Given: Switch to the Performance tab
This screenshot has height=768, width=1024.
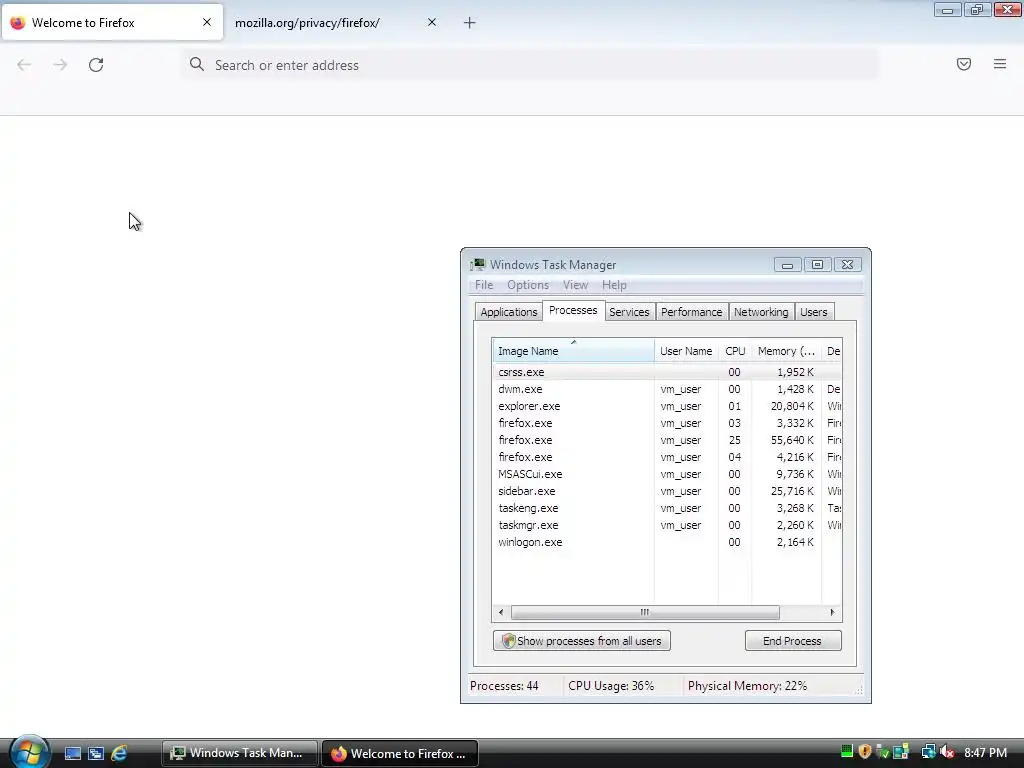Looking at the screenshot, I should (x=692, y=312).
